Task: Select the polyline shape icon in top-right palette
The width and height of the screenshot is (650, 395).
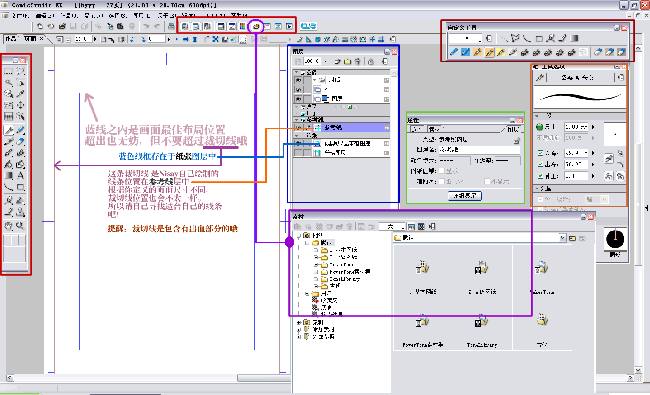Action: [515, 39]
